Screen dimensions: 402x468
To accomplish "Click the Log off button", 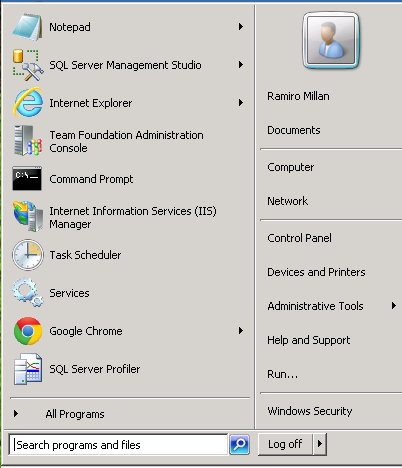I will 285,444.
